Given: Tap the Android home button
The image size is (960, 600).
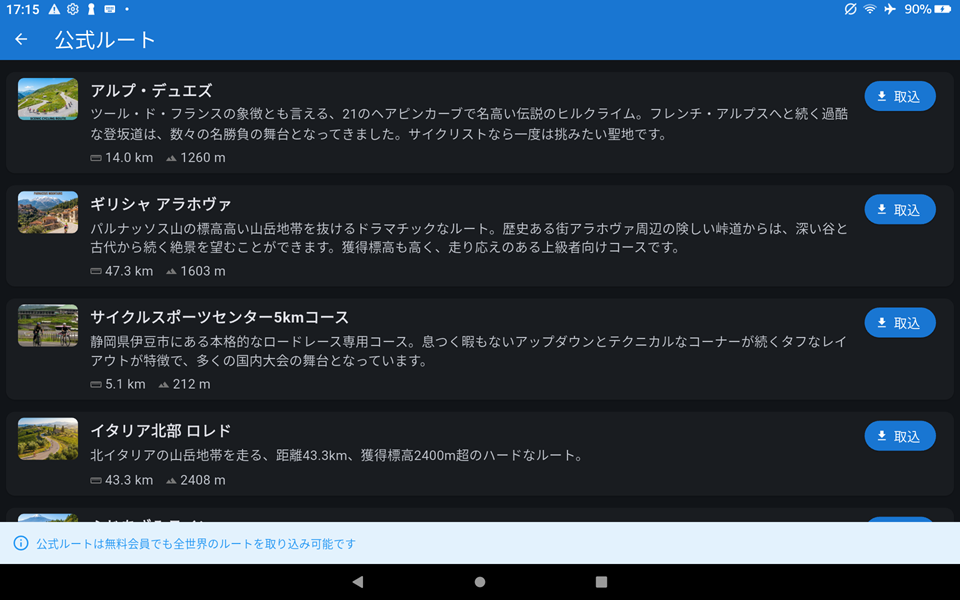Looking at the screenshot, I should [479, 581].
